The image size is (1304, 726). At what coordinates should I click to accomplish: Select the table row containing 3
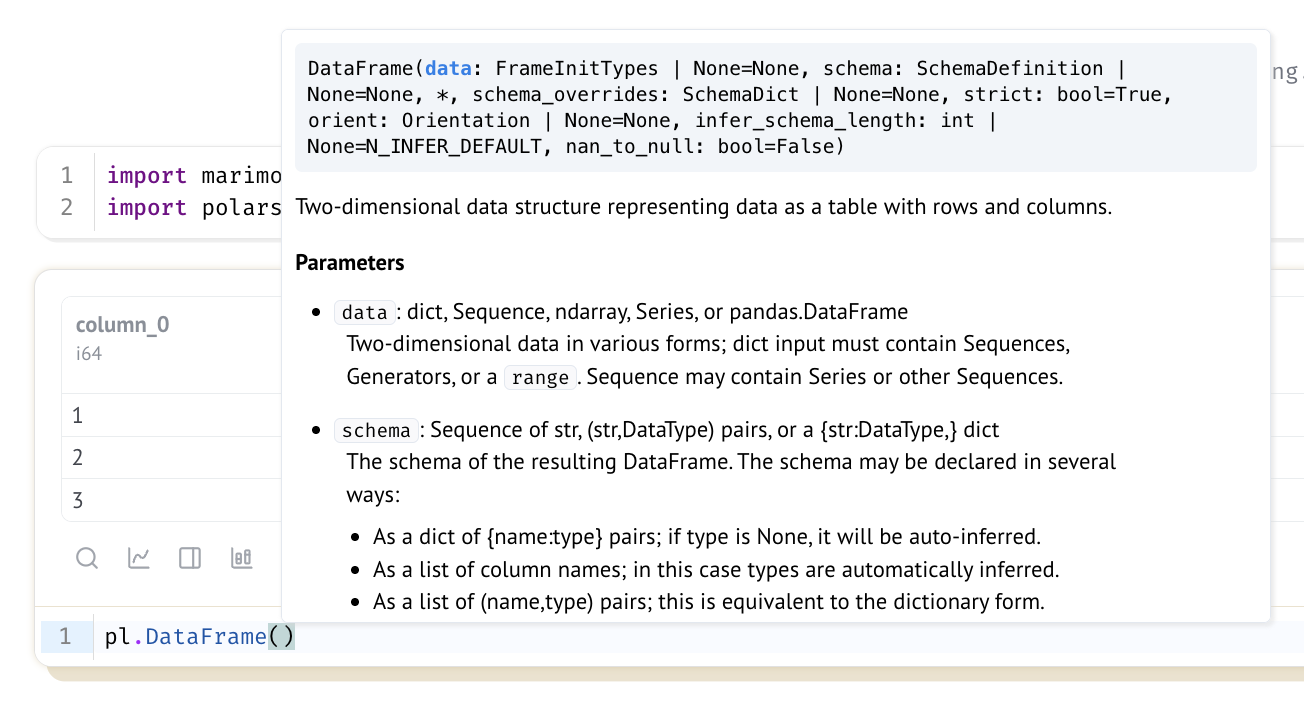pyautogui.click(x=170, y=500)
